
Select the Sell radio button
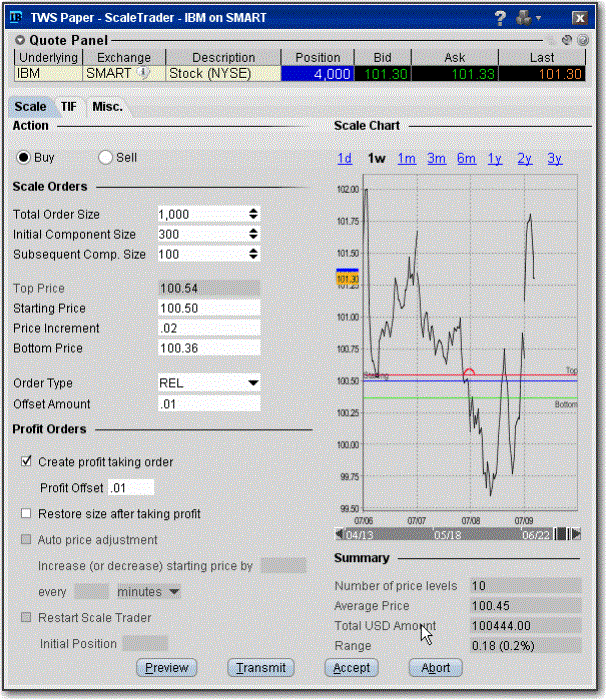coord(106,157)
